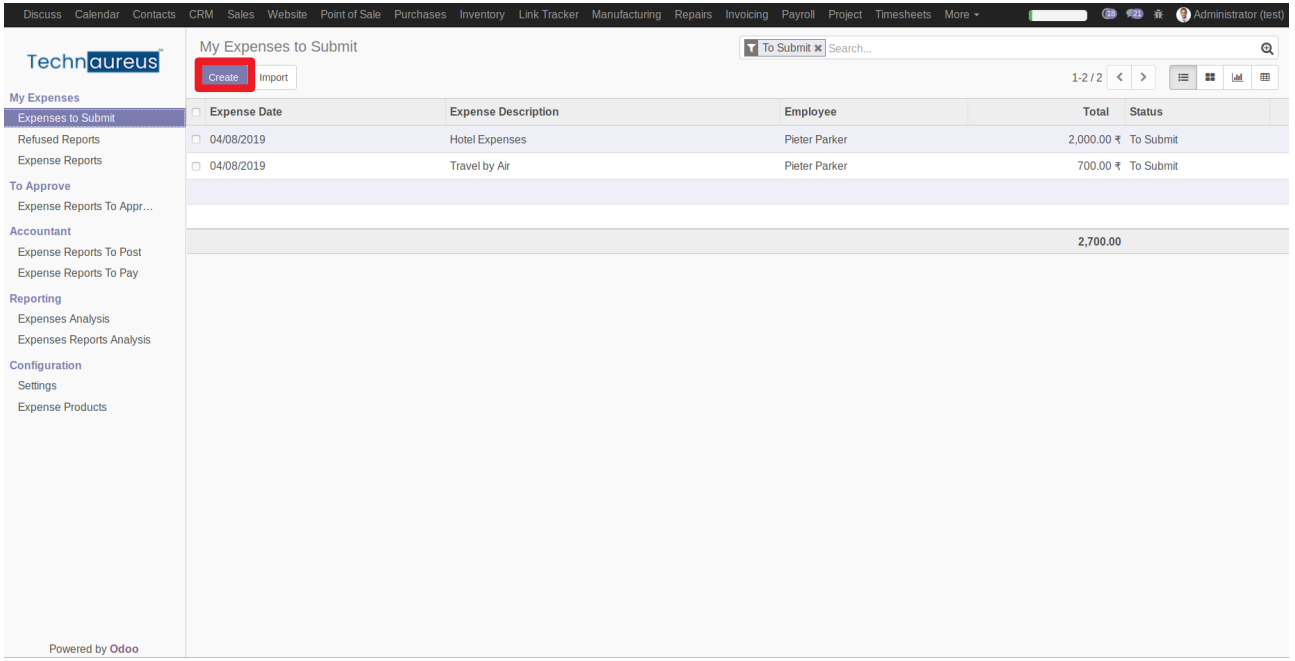Open the Website menu
Viewport: 1295px width, 661px height.
pyautogui.click(x=287, y=14)
